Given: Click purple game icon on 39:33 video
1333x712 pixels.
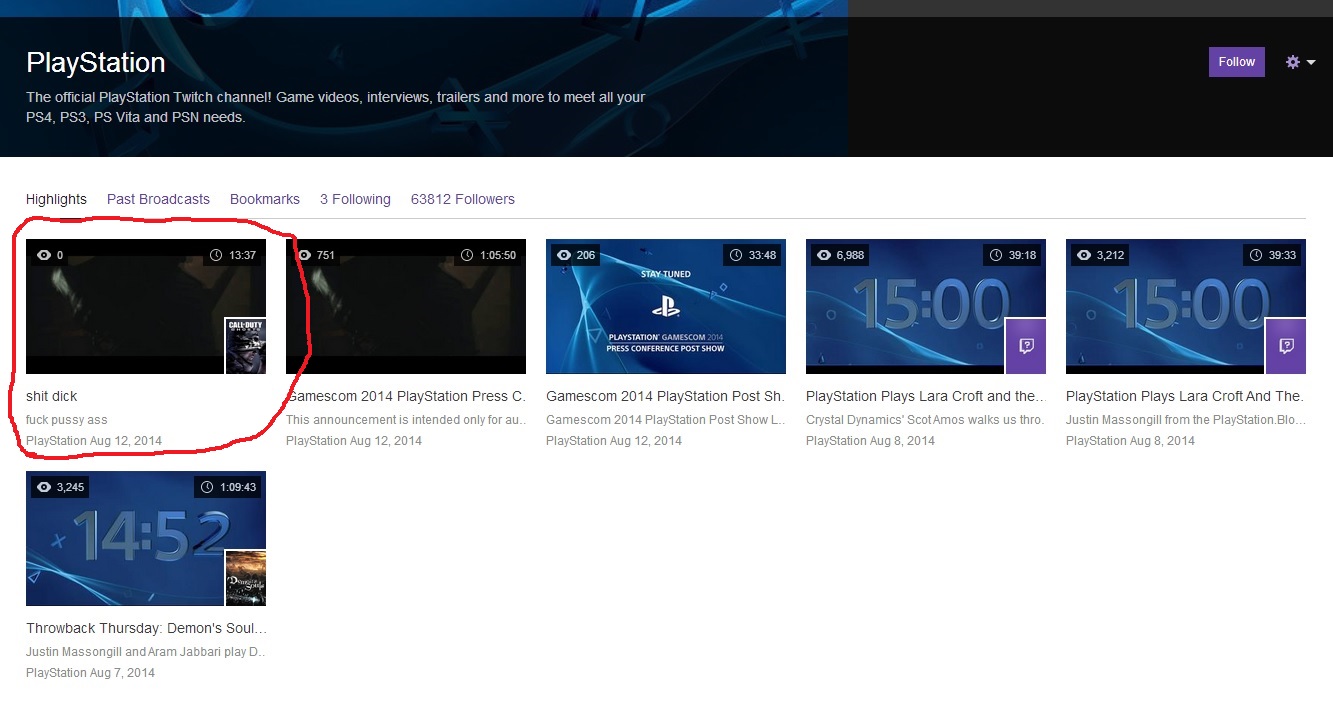Looking at the screenshot, I should point(1285,346).
